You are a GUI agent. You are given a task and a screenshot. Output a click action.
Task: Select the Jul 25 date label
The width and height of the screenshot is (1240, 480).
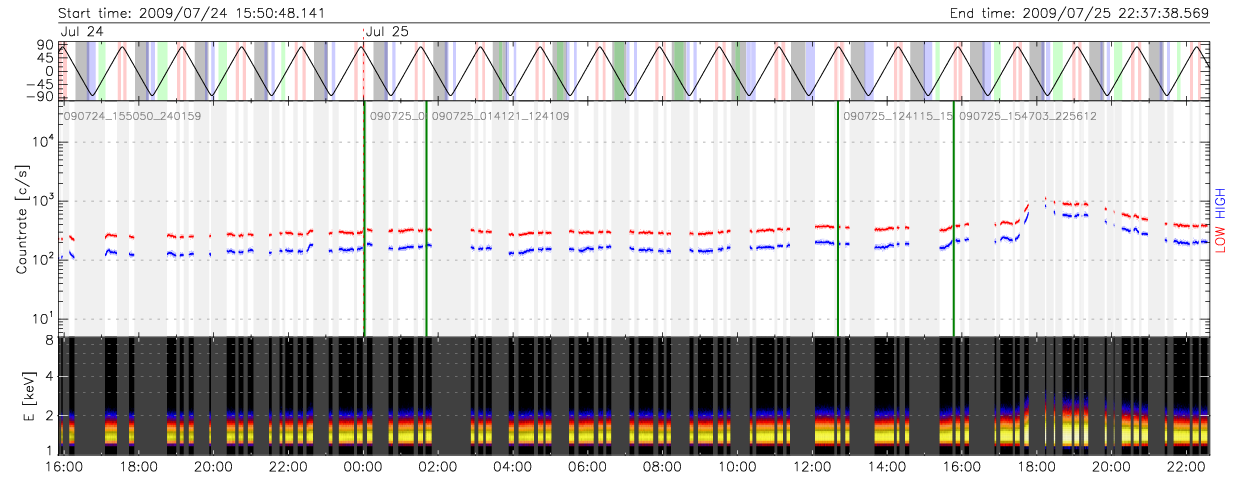tap(387, 32)
